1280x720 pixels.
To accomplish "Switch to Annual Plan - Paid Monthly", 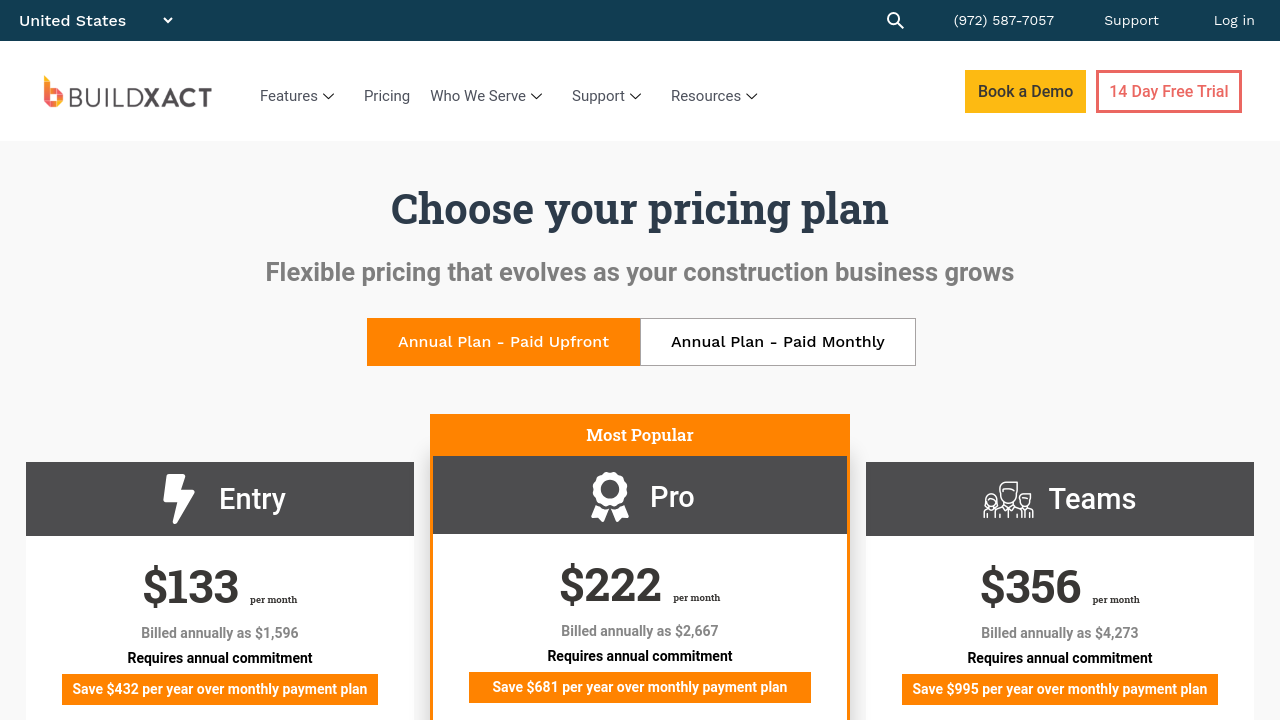I will pos(777,342).
